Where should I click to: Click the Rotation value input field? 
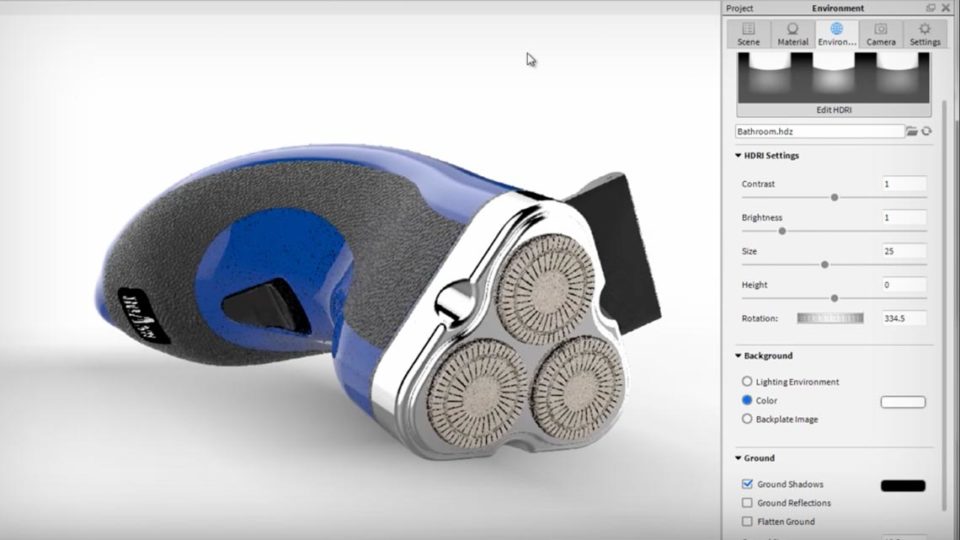(903, 318)
